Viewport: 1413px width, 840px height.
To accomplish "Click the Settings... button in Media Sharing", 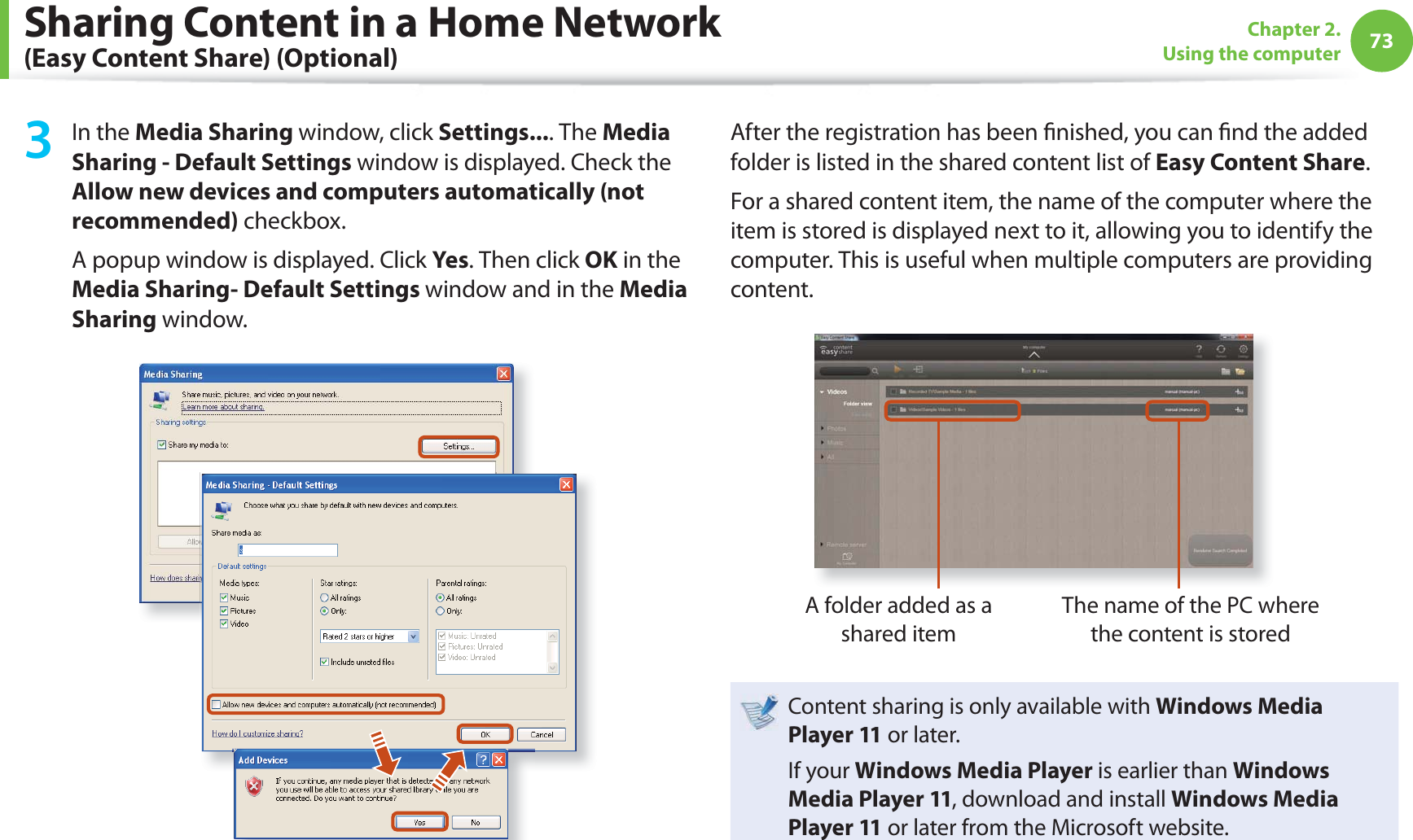I will pyautogui.click(x=459, y=446).
